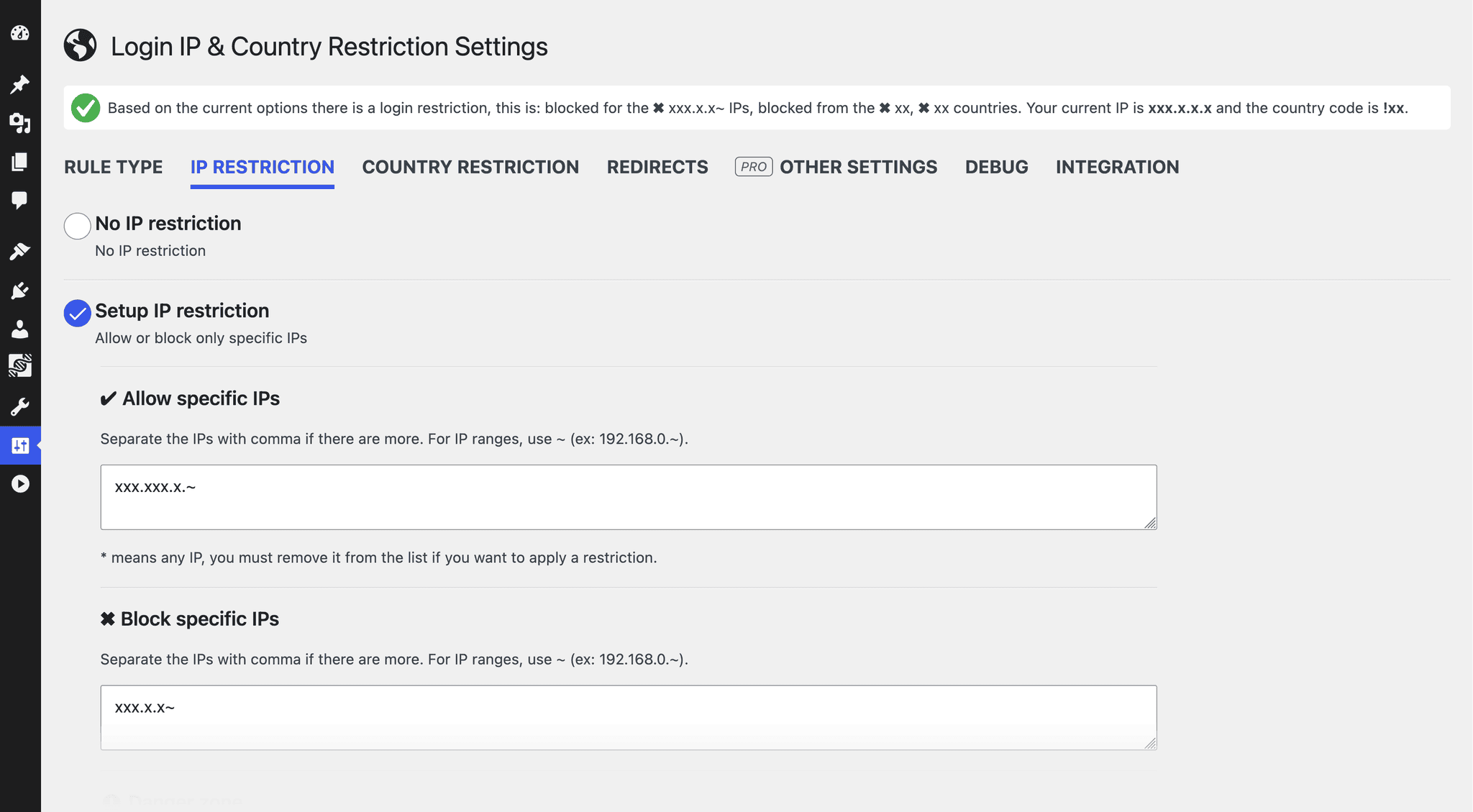
Task: Click the Block IPs textarea resize handle
Action: click(x=1150, y=743)
